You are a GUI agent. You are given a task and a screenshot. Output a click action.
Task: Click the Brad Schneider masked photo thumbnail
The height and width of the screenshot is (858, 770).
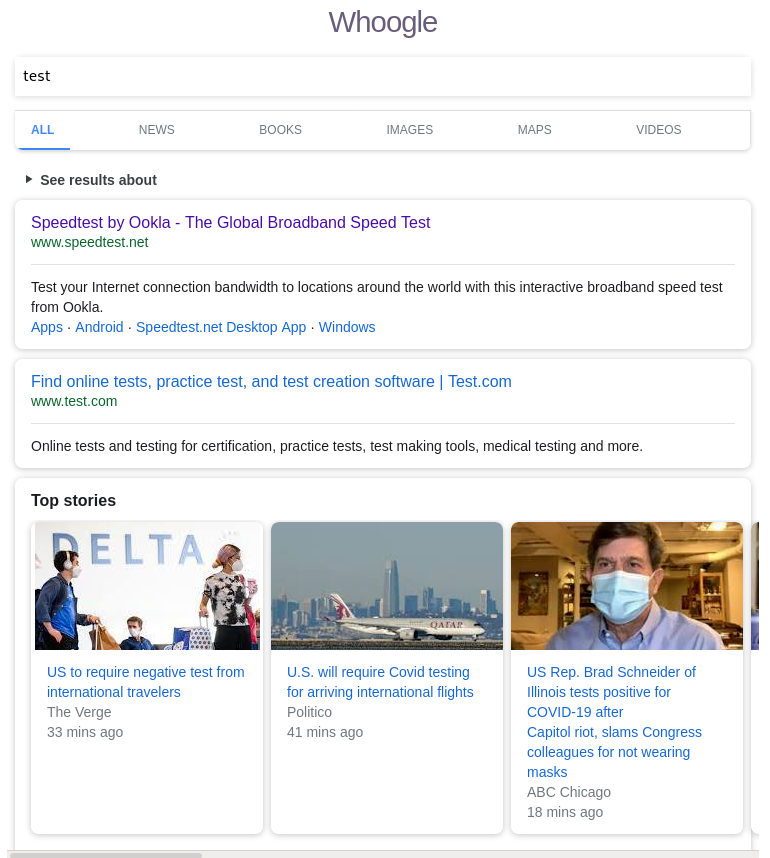point(627,586)
